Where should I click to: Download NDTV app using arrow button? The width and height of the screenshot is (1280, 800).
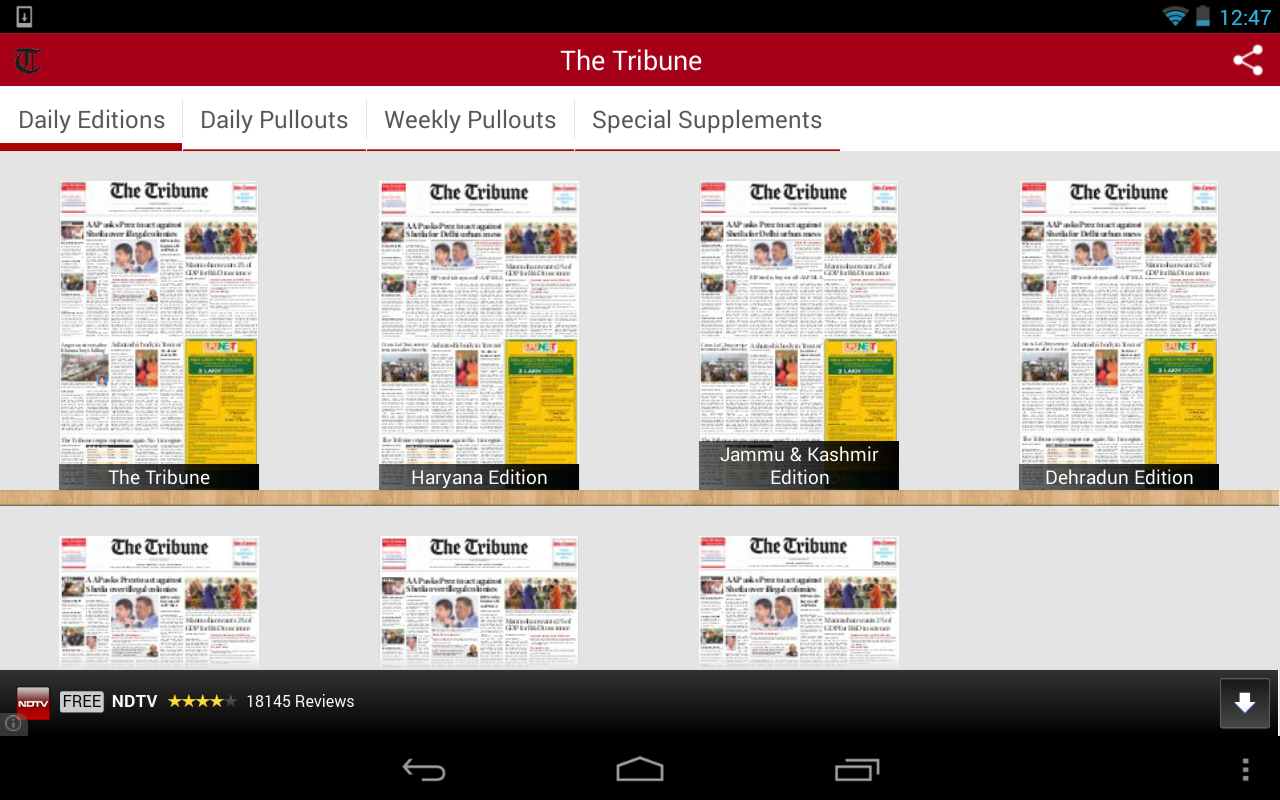click(1245, 703)
